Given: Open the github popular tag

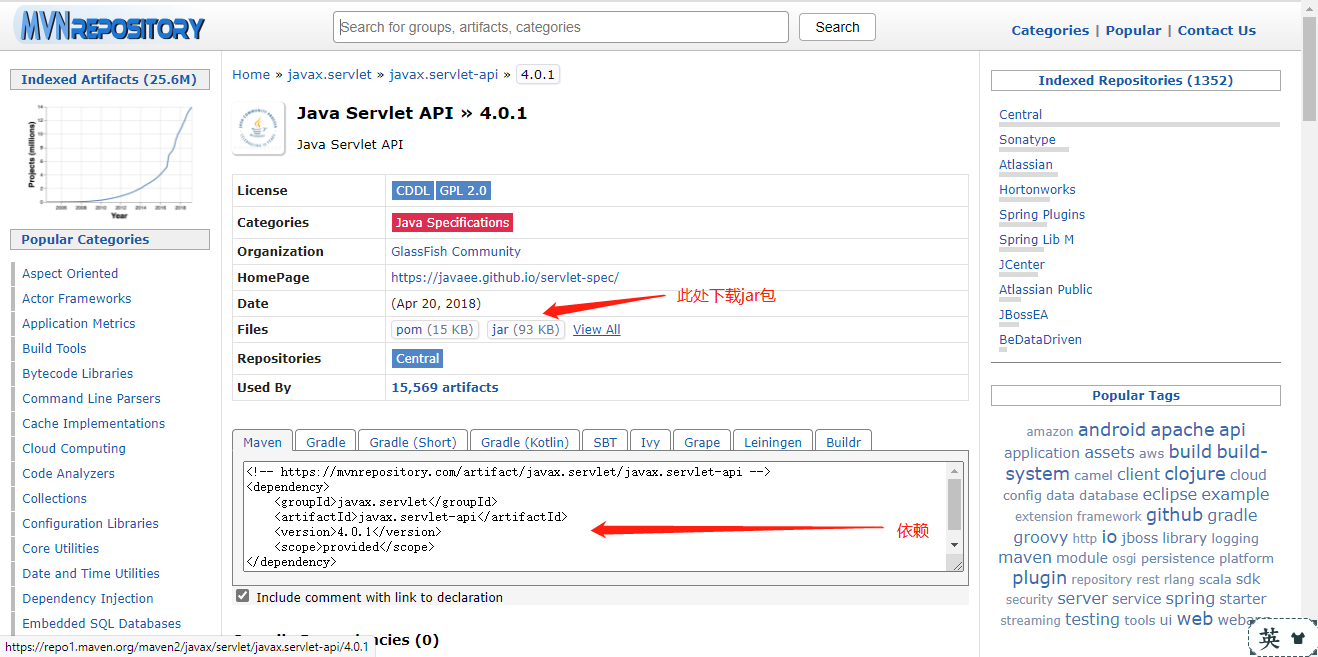Looking at the screenshot, I should (x=1174, y=514).
